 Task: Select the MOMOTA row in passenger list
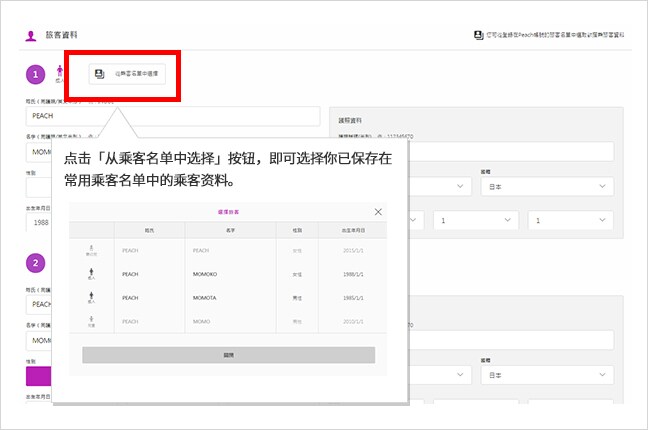[228, 298]
